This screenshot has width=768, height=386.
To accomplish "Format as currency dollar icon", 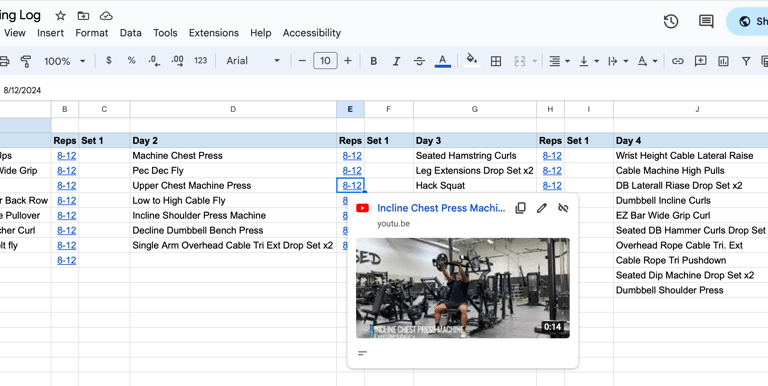I will pyautogui.click(x=108, y=60).
